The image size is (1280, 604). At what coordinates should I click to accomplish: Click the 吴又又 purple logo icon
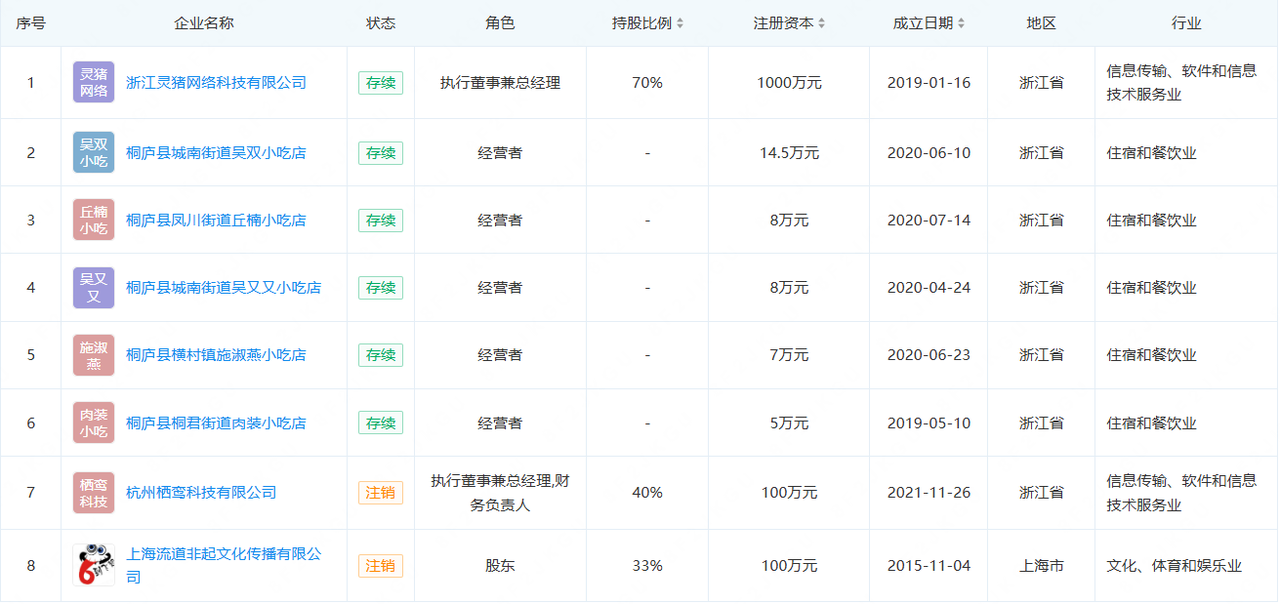coord(93,288)
